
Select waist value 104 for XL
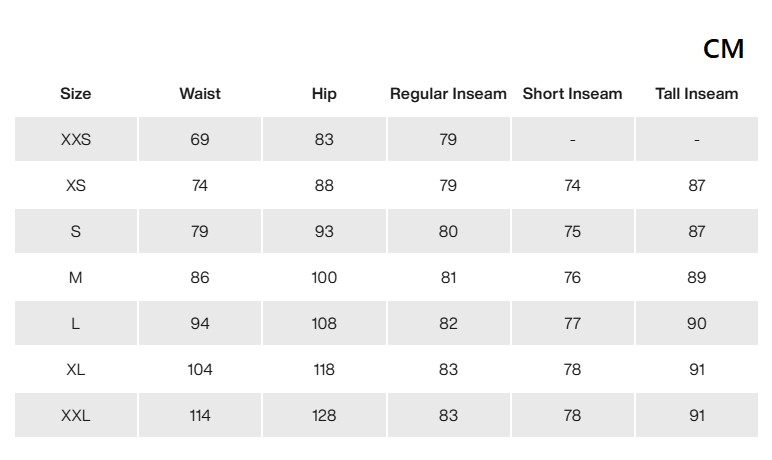click(200, 369)
